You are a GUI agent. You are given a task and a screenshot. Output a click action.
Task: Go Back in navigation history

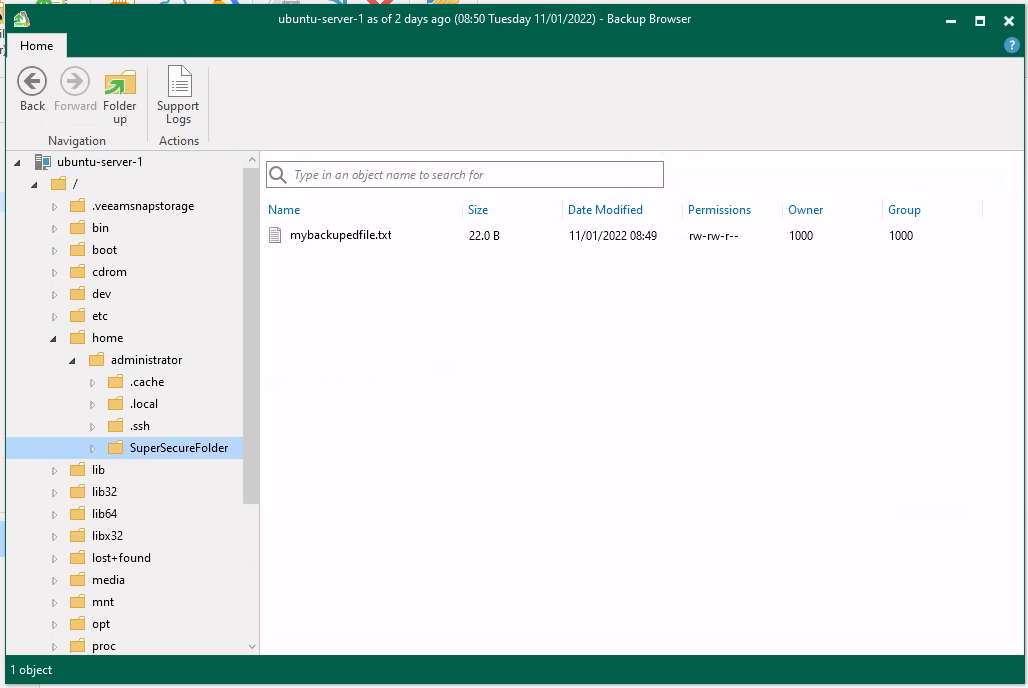click(x=32, y=89)
